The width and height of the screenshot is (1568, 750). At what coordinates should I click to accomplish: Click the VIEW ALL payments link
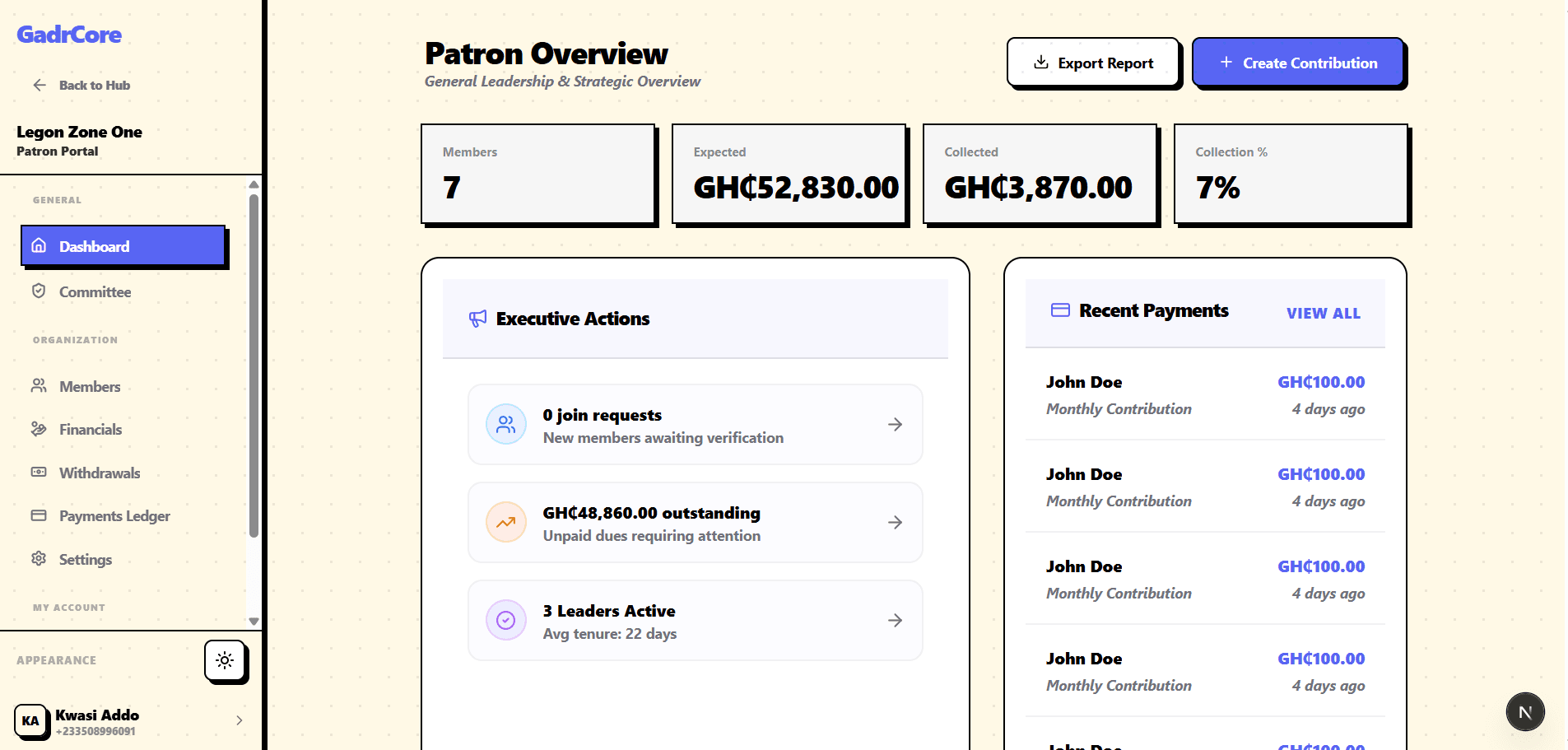1324,314
